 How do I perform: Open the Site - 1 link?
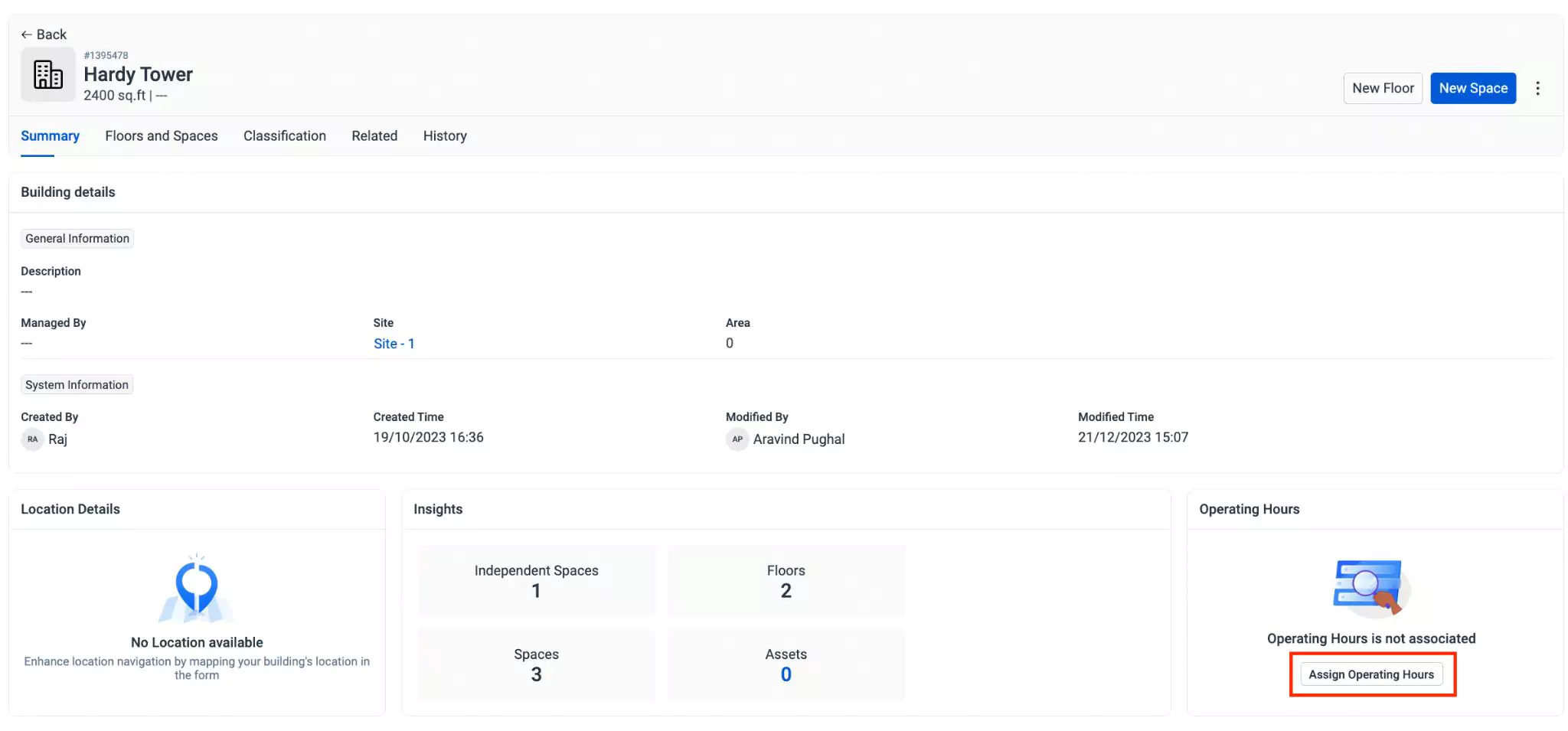pyautogui.click(x=394, y=344)
